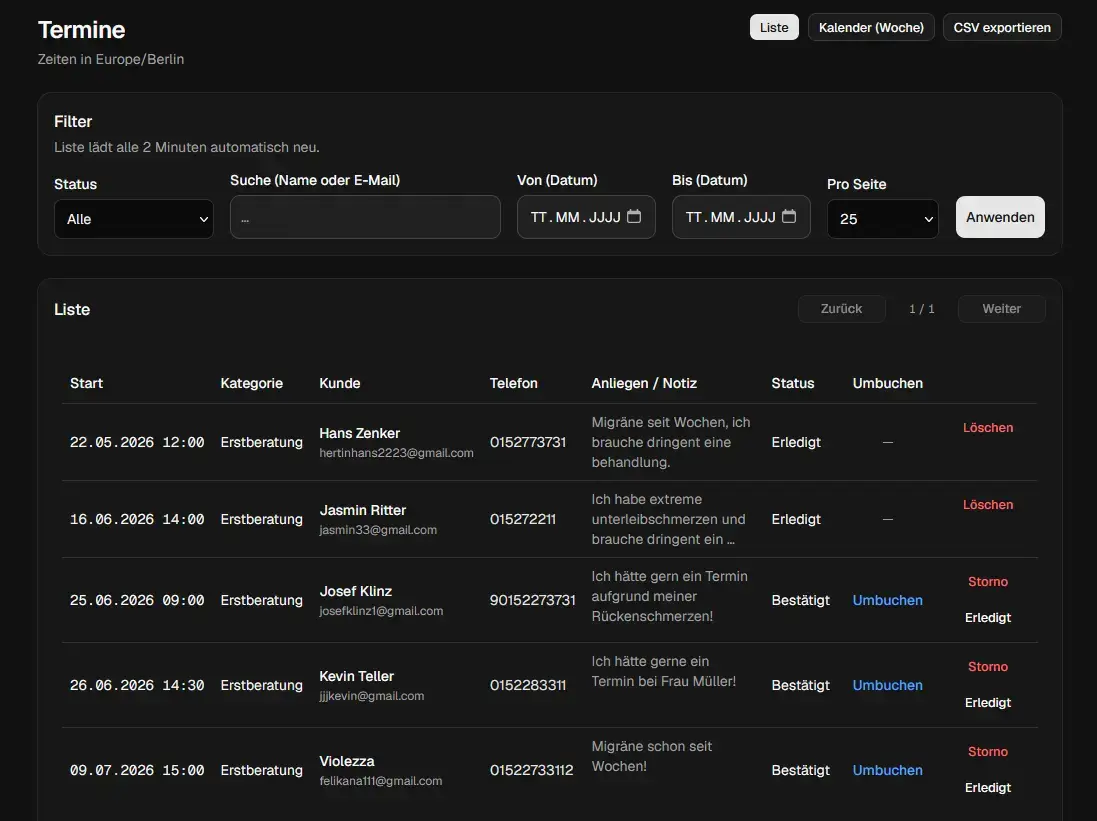Click the Umbuchen column header
1097x821 pixels.
887,383
